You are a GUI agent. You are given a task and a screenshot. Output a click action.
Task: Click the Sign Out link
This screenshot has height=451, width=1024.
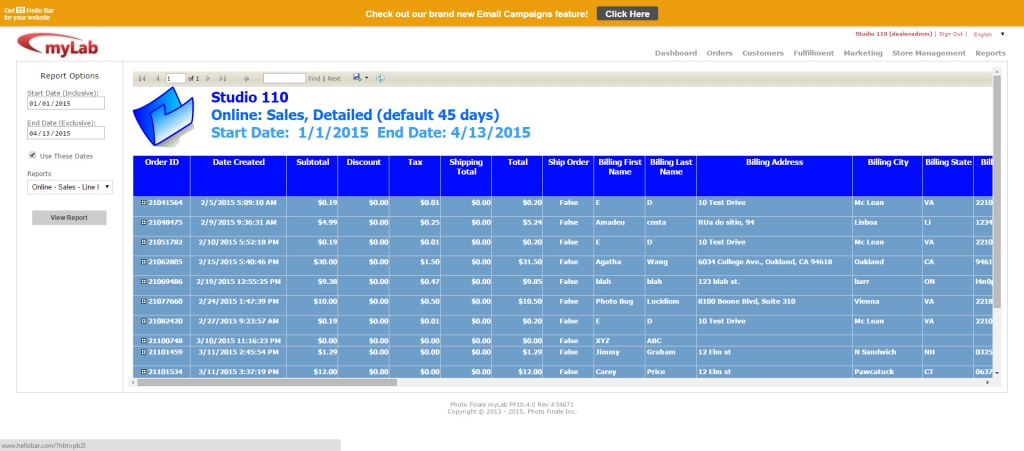tap(951, 34)
